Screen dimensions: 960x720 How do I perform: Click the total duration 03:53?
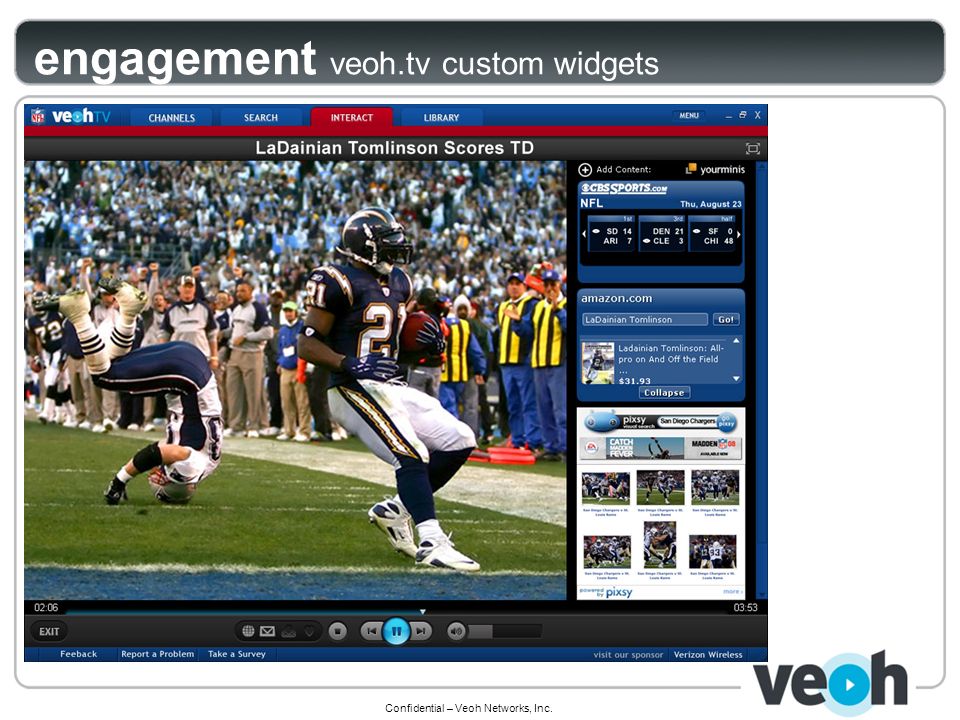click(745, 607)
